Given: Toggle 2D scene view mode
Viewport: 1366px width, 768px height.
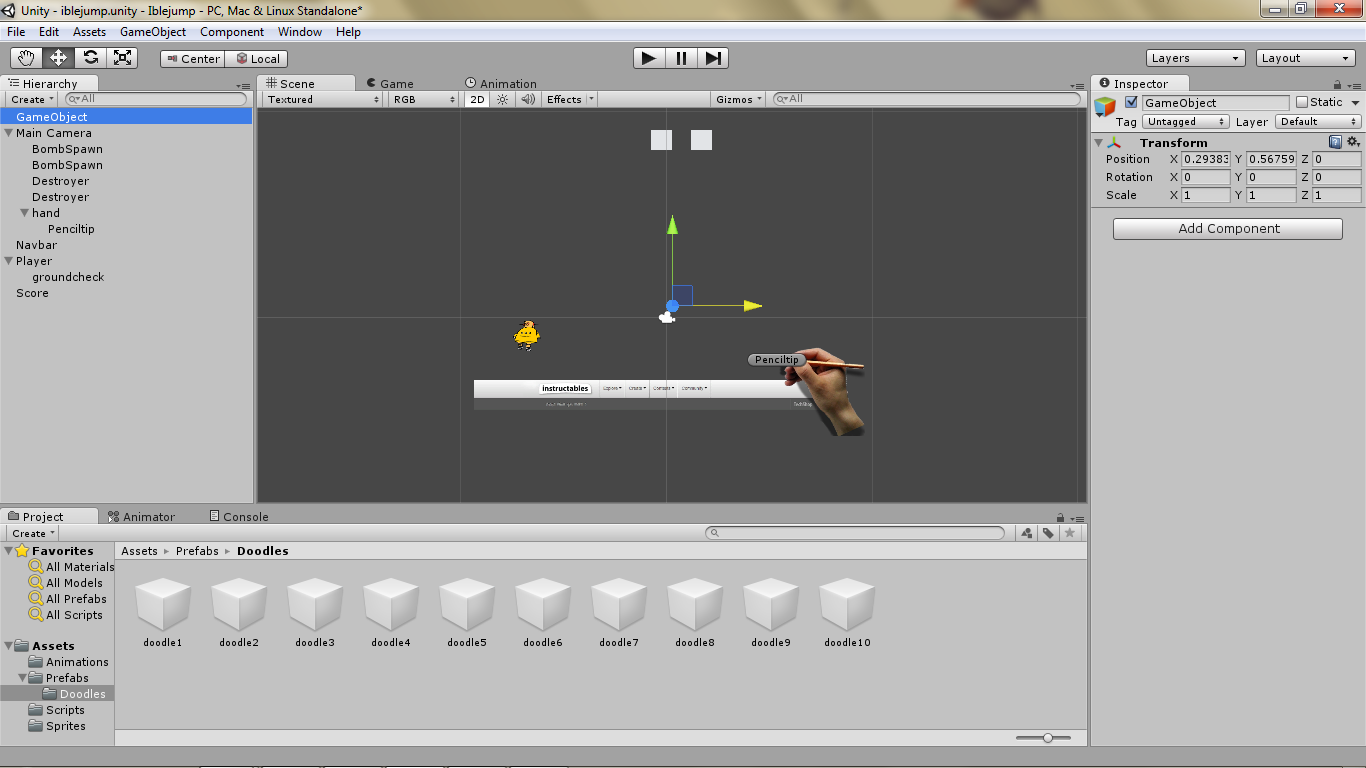Looking at the screenshot, I should click(478, 99).
